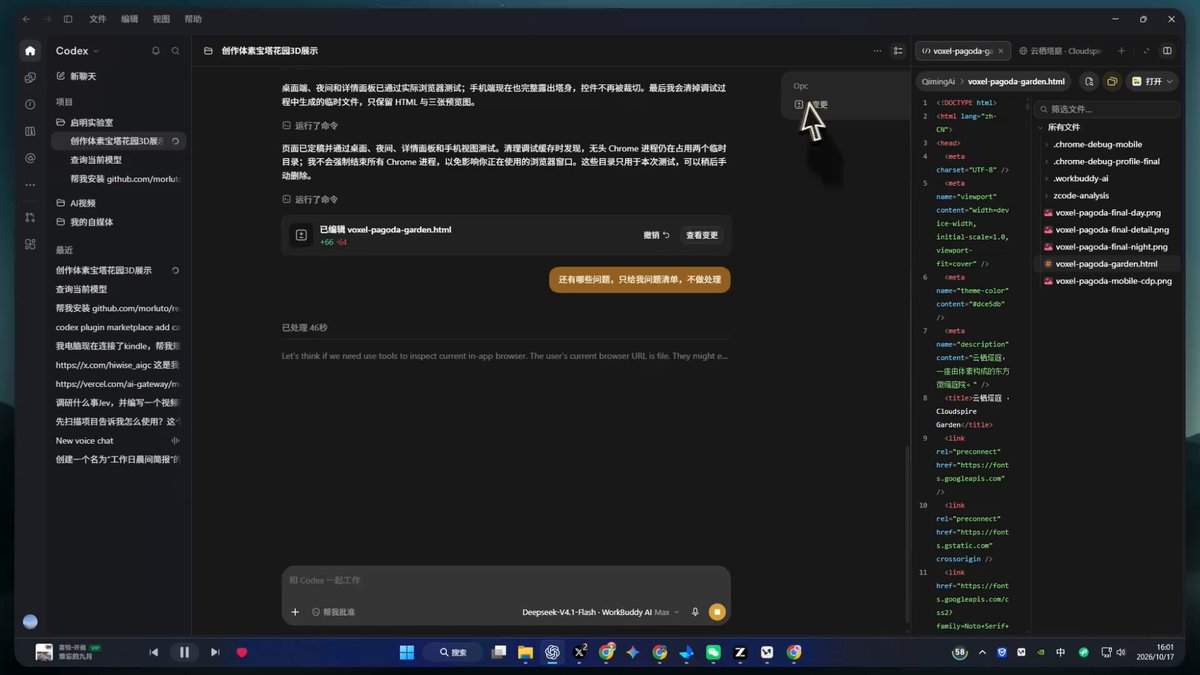Viewport: 1200px width, 675px height.
Task: Click the plus attach button in composer
Action: 295,612
